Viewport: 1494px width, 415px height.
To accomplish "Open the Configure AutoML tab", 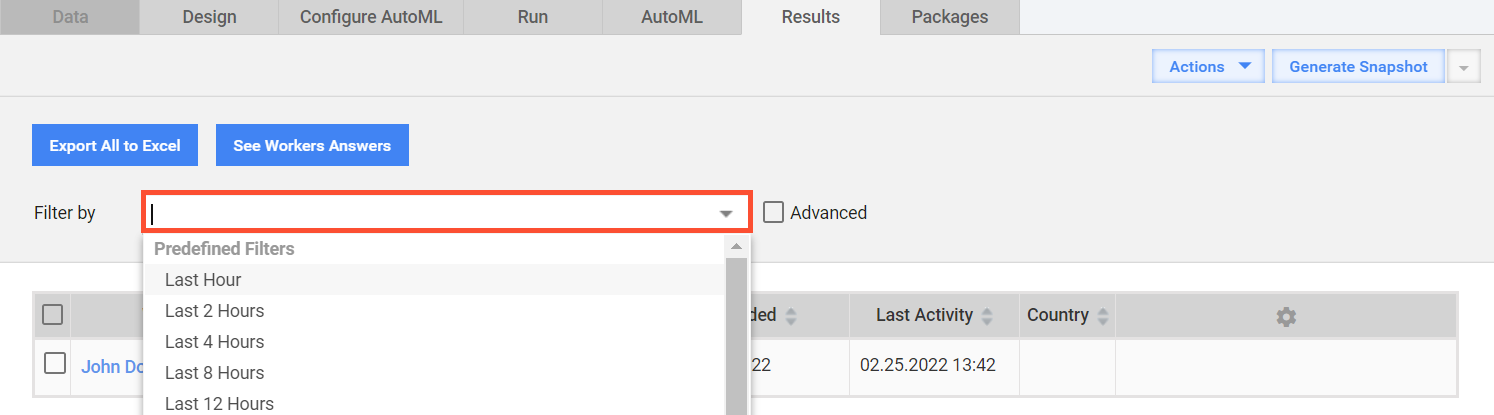I will coord(371,17).
